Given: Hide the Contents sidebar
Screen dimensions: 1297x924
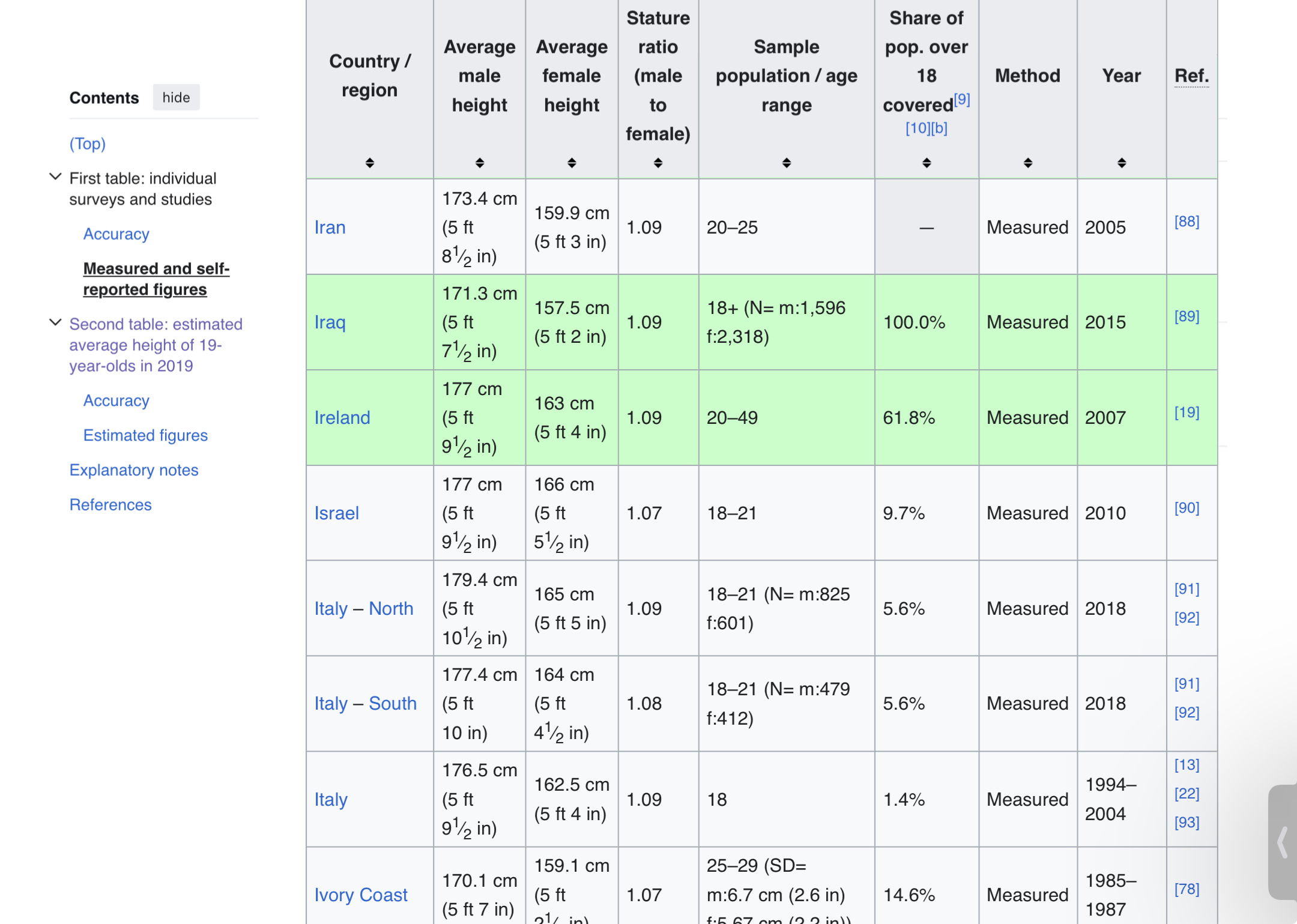Looking at the screenshot, I should click(x=176, y=97).
